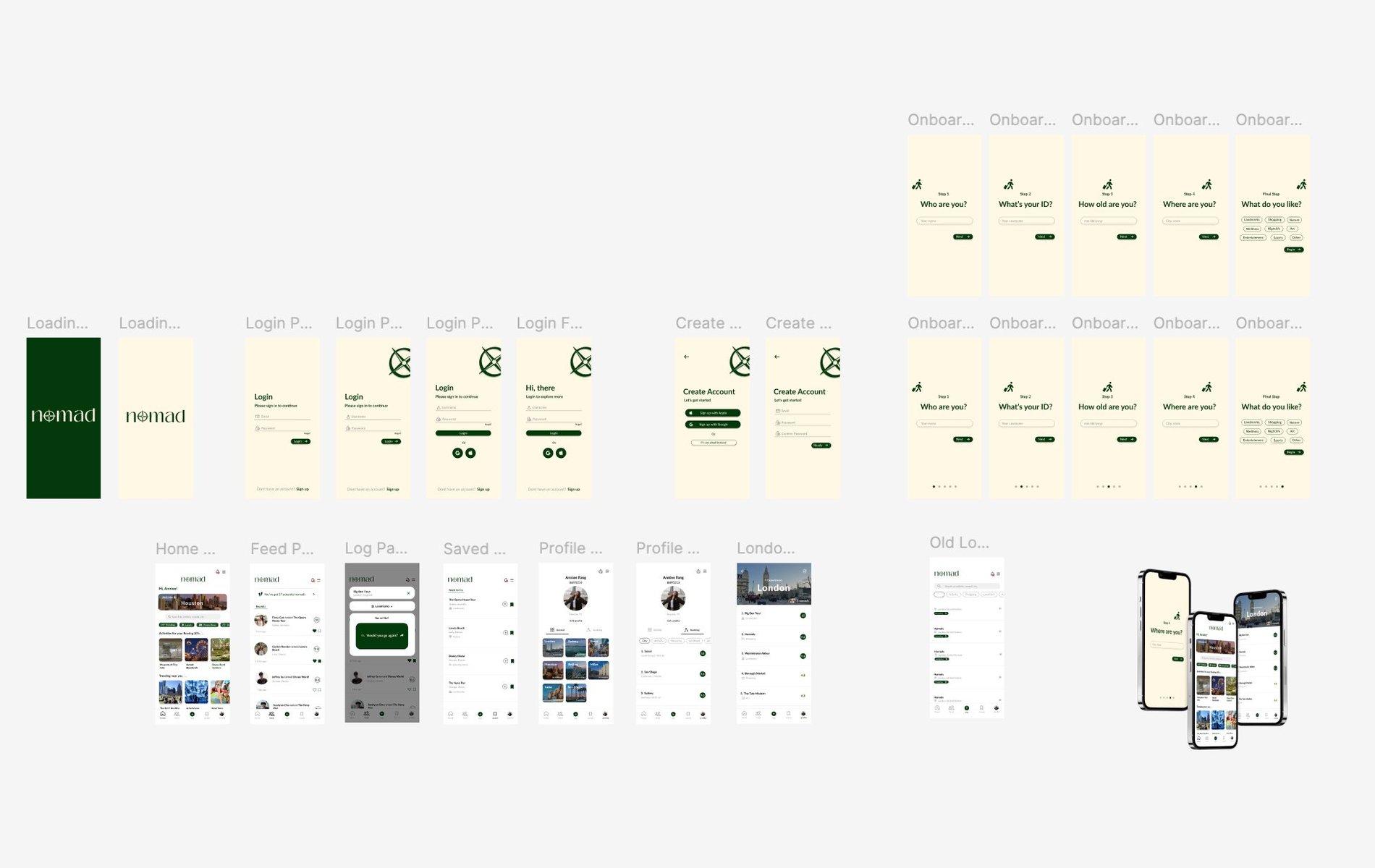Click wide Login button in the Hi, there frame
Screen dimensions: 1375x868
click(x=554, y=433)
